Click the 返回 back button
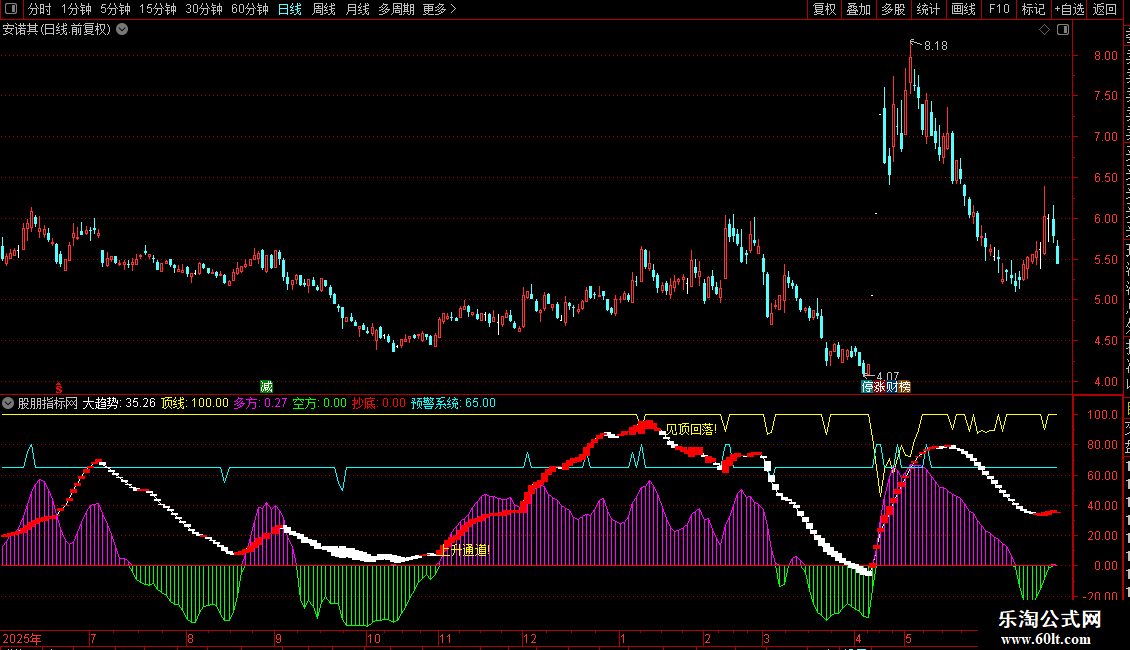 tap(1105, 9)
